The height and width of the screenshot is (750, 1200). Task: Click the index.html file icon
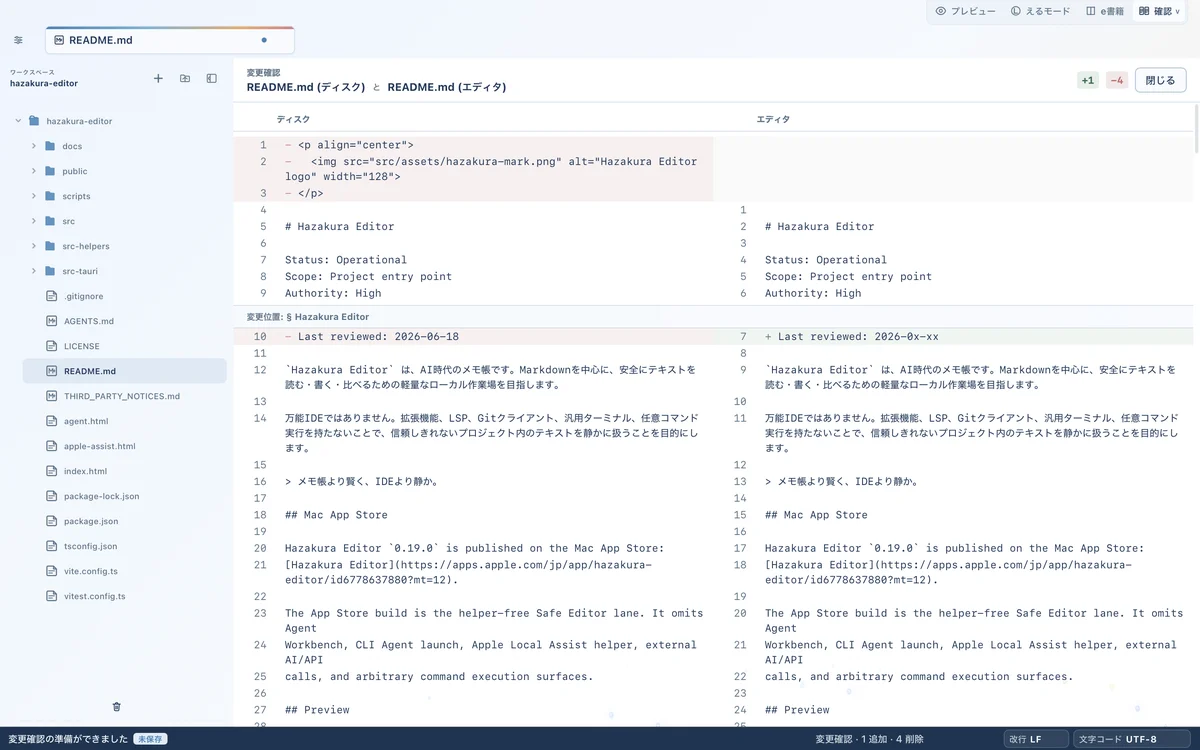[52, 471]
